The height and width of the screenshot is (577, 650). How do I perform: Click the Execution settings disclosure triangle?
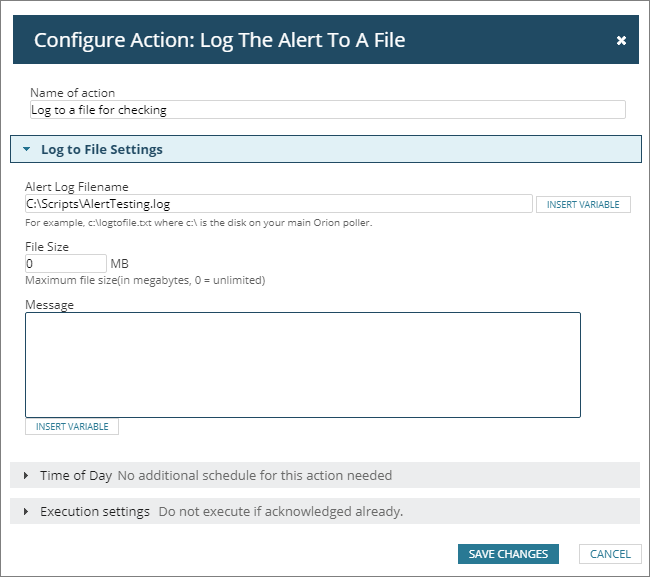(x=26, y=512)
